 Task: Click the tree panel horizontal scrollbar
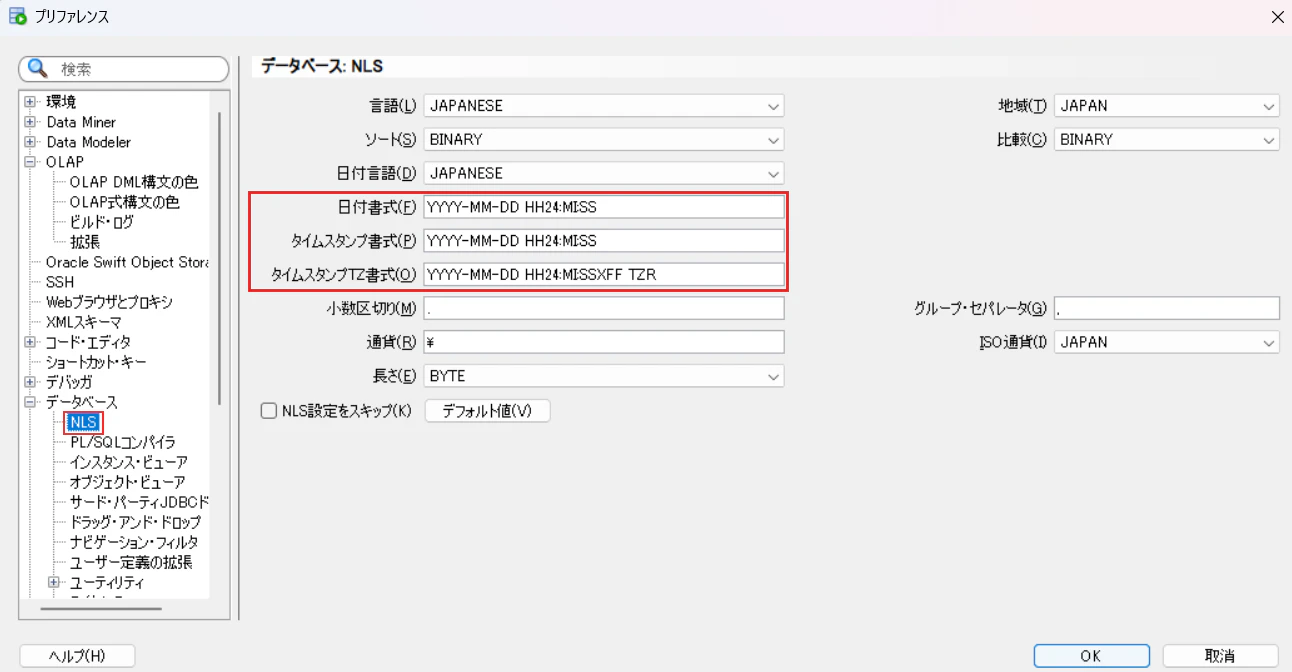click(102, 608)
